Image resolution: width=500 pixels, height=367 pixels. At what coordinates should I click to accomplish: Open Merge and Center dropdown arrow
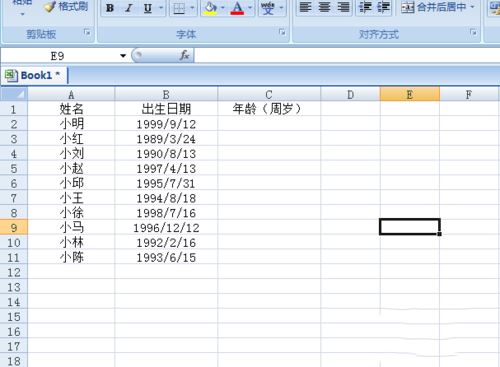tap(472, 7)
